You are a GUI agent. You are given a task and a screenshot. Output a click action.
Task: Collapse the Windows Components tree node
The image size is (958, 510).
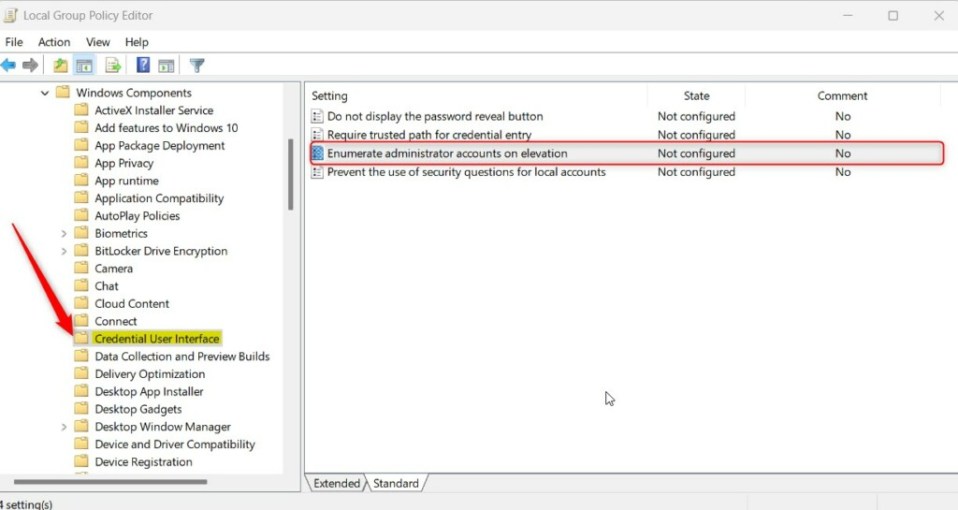pos(45,93)
